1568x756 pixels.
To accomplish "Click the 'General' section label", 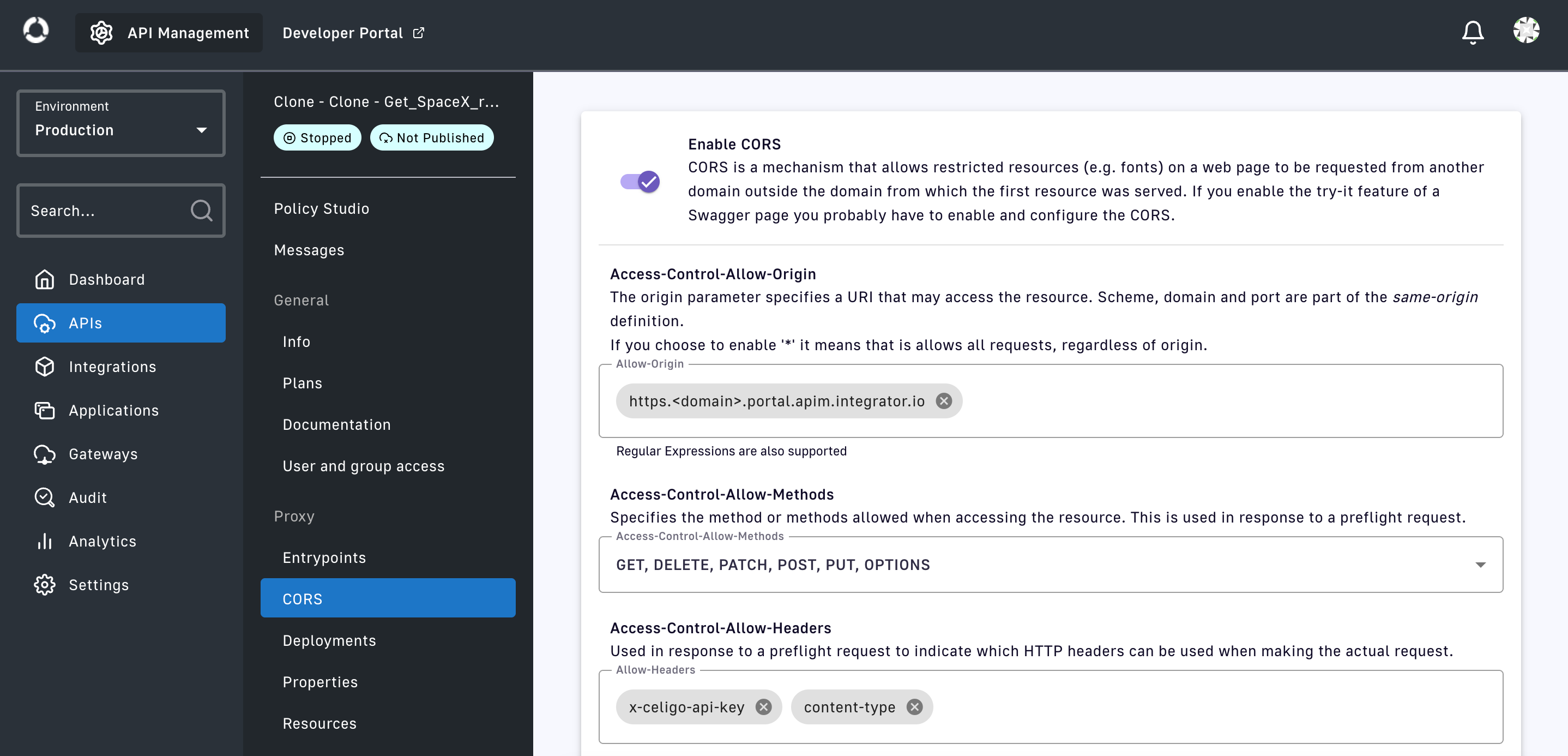I will 301,301.
